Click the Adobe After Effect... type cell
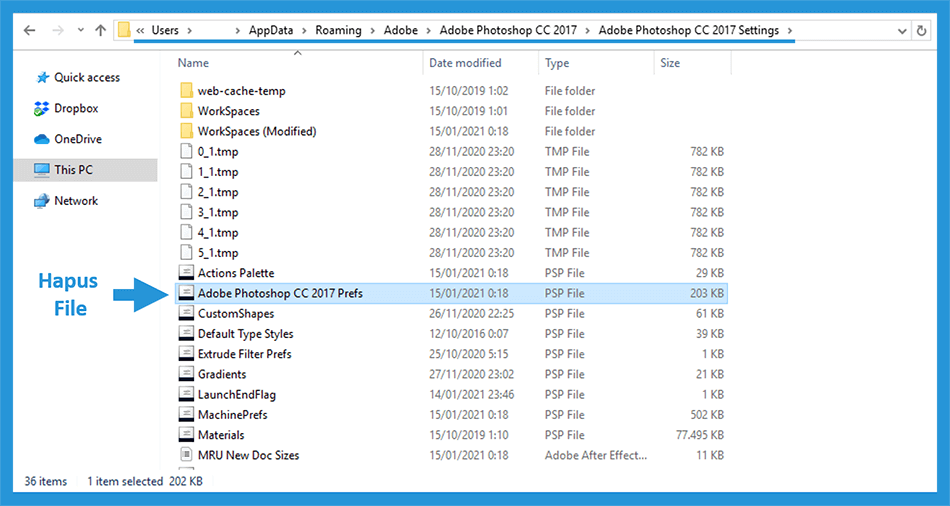The height and width of the screenshot is (506, 950). [596, 455]
